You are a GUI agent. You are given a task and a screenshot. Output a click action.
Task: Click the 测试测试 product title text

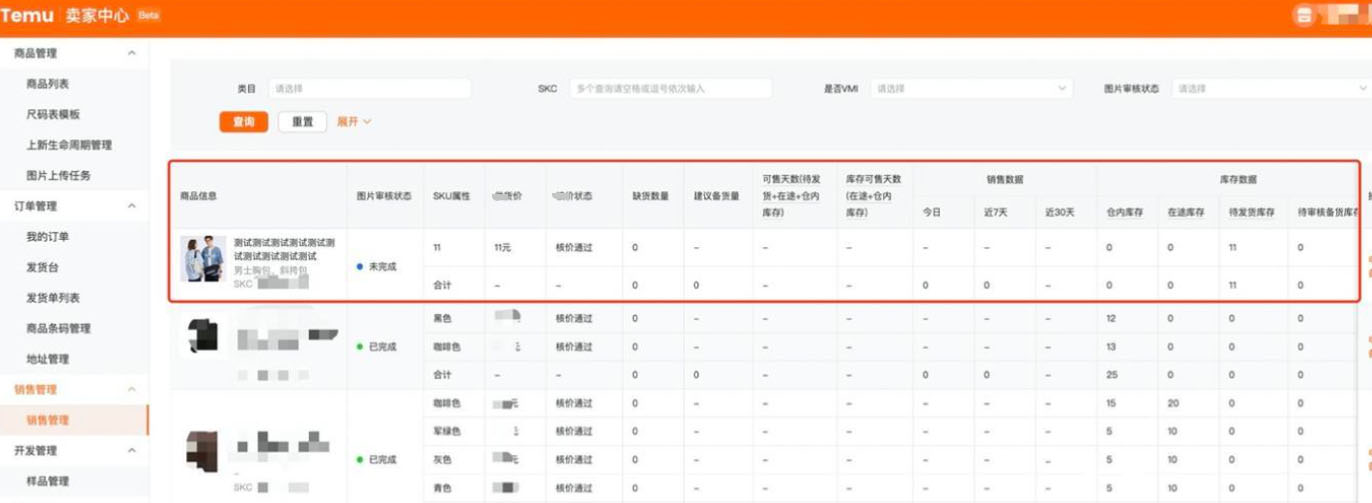point(285,249)
